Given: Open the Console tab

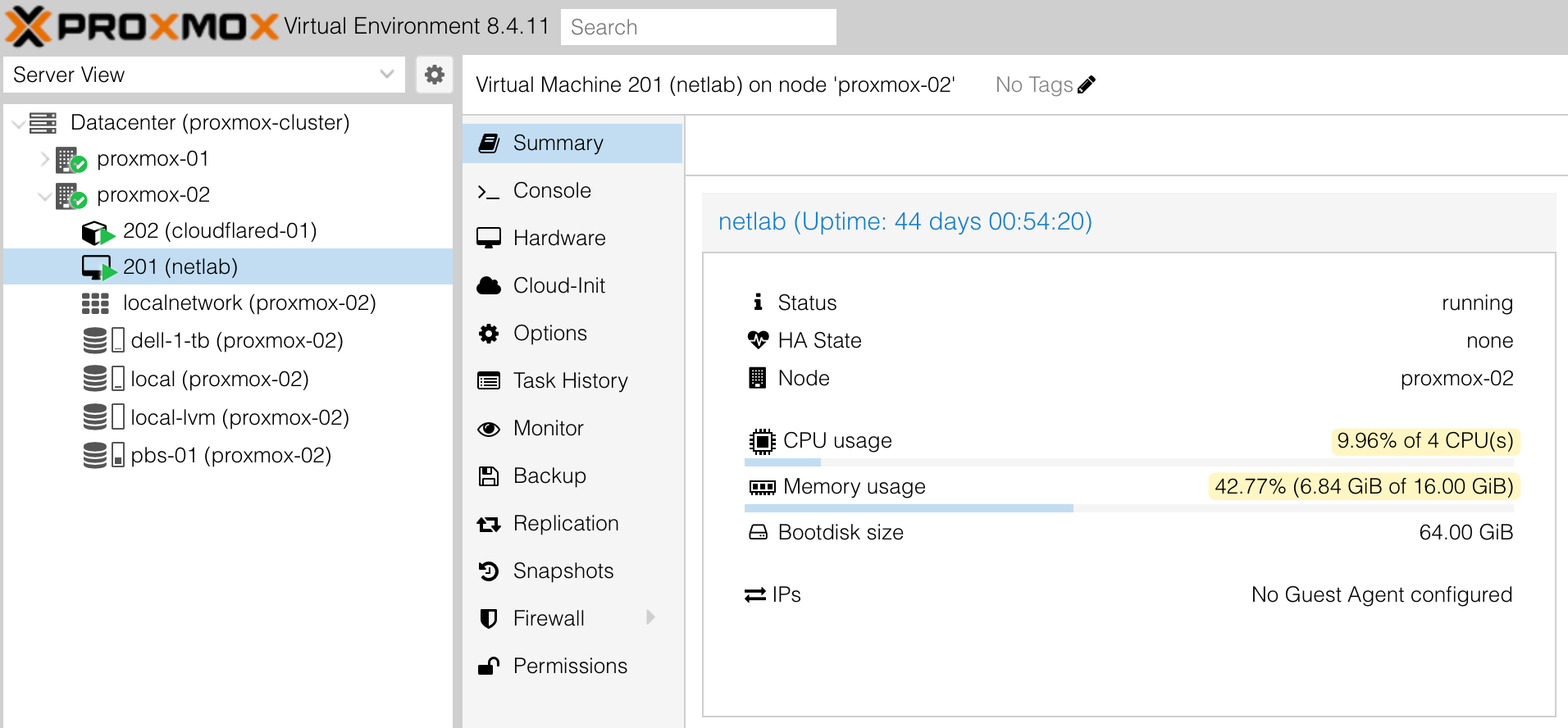Looking at the screenshot, I should tap(551, 190).
